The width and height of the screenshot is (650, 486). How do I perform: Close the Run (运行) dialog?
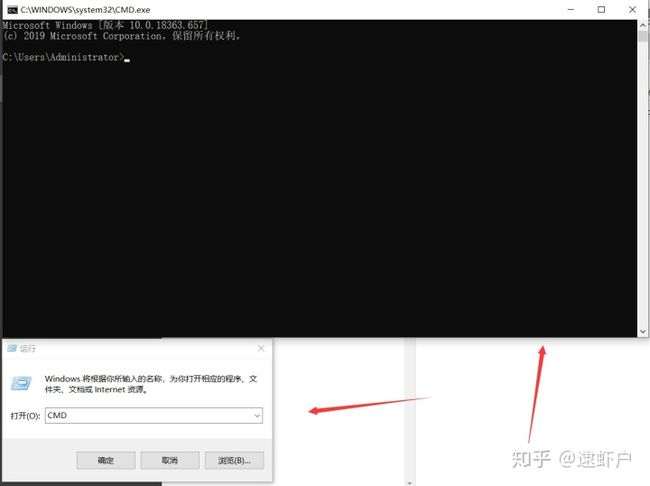[x=261, y=348]
